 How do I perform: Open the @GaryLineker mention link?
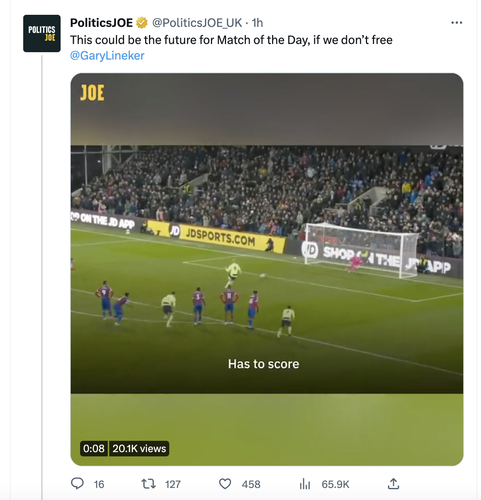[x=107, y=55]
